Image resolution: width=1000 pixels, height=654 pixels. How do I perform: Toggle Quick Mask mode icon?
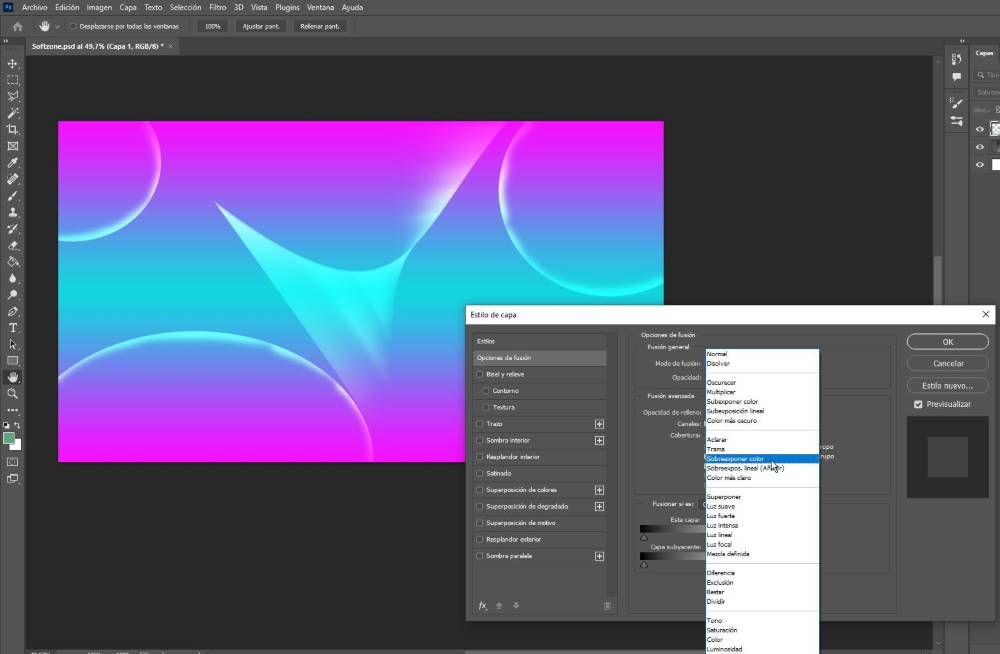click(12, 461)
